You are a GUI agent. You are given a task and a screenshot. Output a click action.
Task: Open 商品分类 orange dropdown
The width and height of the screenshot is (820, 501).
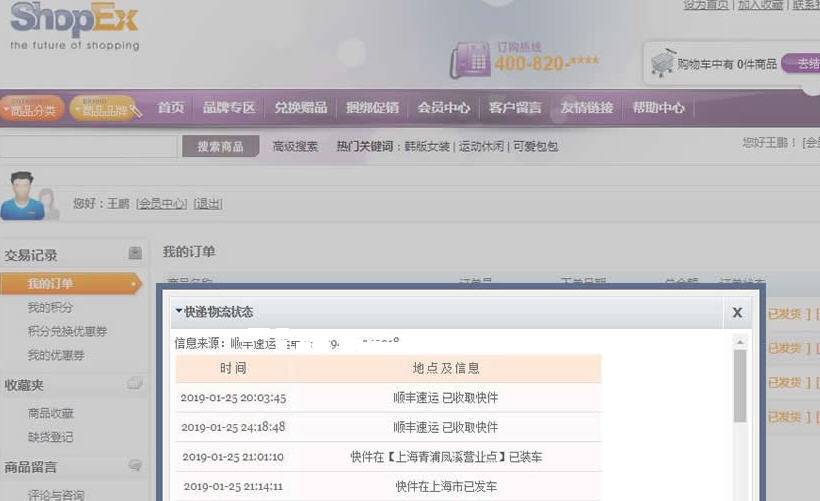(32, 109)
